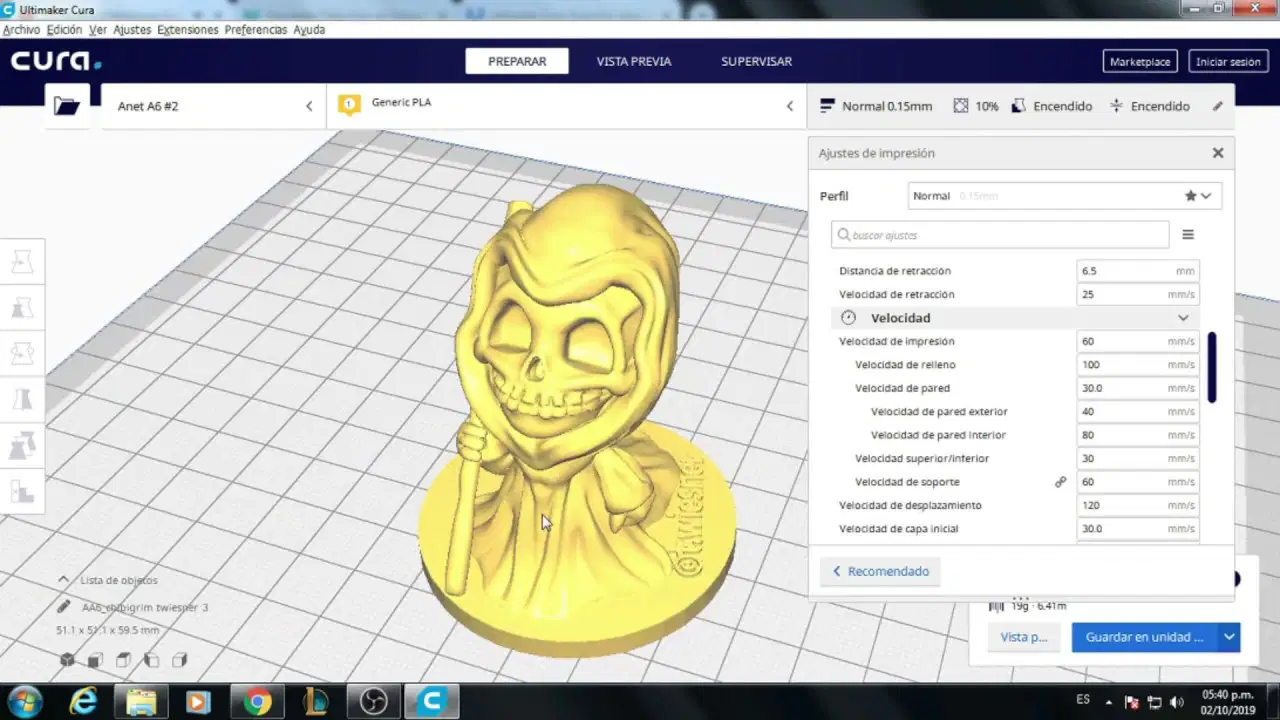Switch to top view cube
Screen dimensions: 1280x720
123,660
